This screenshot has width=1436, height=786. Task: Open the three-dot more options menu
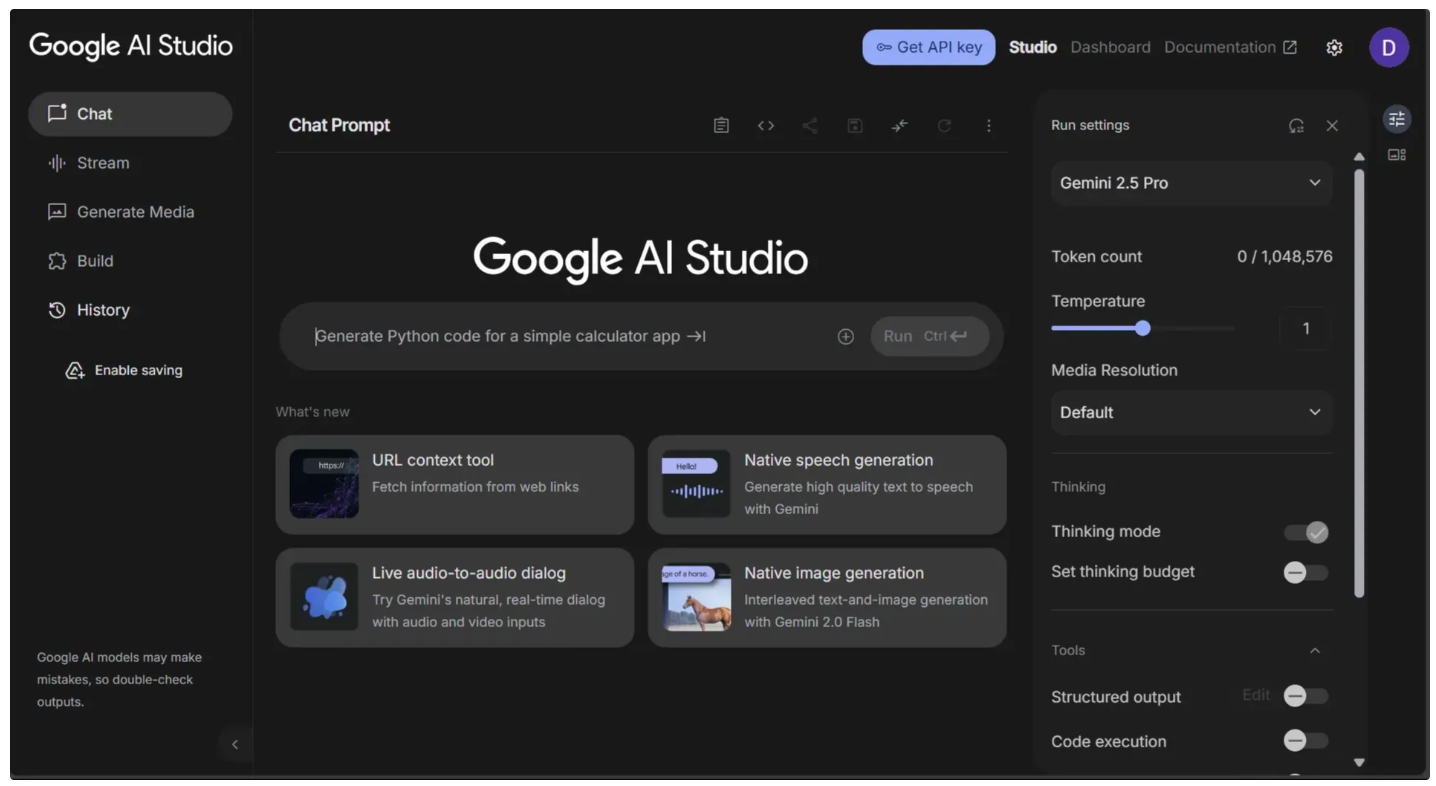(x=988, y=126)
